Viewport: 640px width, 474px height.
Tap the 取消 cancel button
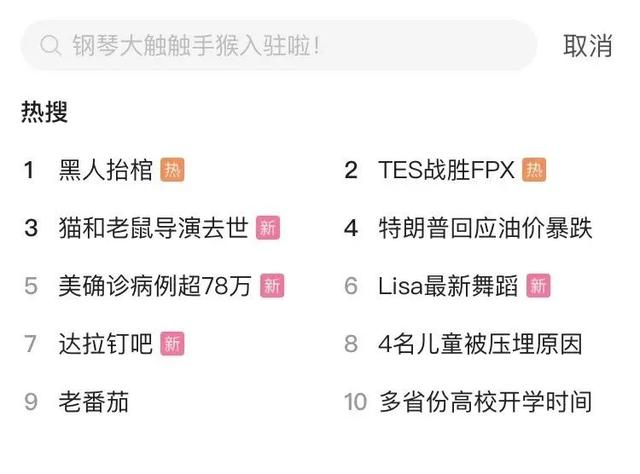click(x=588, y=46)
